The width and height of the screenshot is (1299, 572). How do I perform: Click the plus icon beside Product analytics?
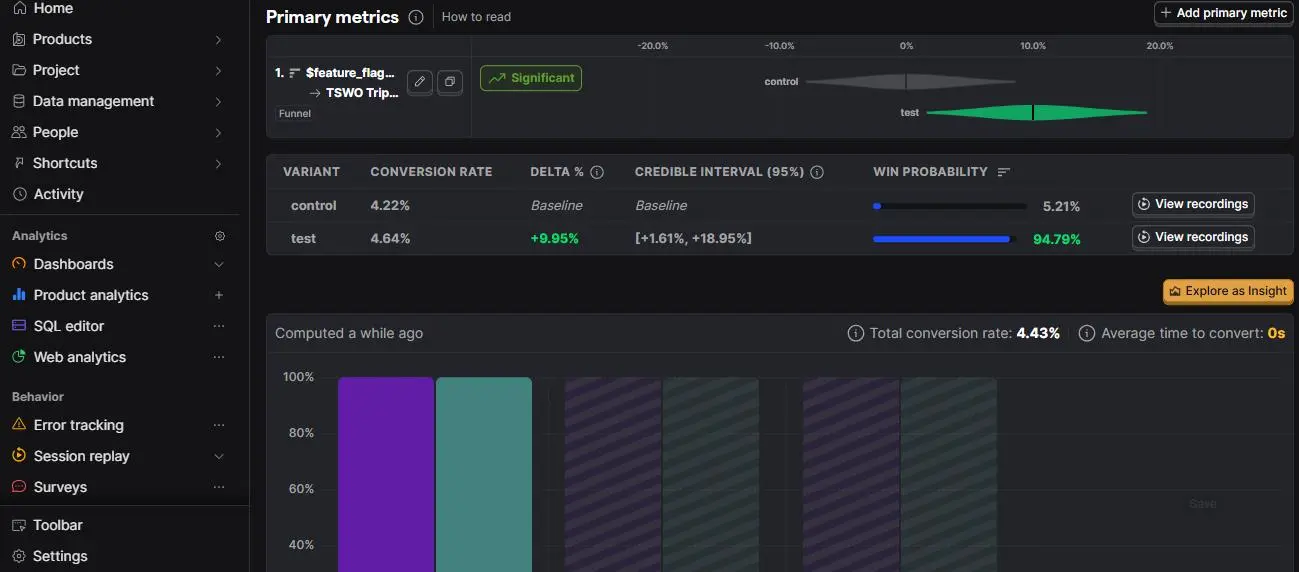click(219, 295)
